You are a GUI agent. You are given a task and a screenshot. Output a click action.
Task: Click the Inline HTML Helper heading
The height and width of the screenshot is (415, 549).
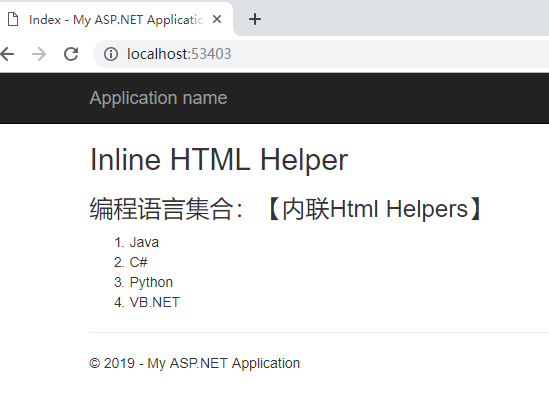tap(219, 160)
